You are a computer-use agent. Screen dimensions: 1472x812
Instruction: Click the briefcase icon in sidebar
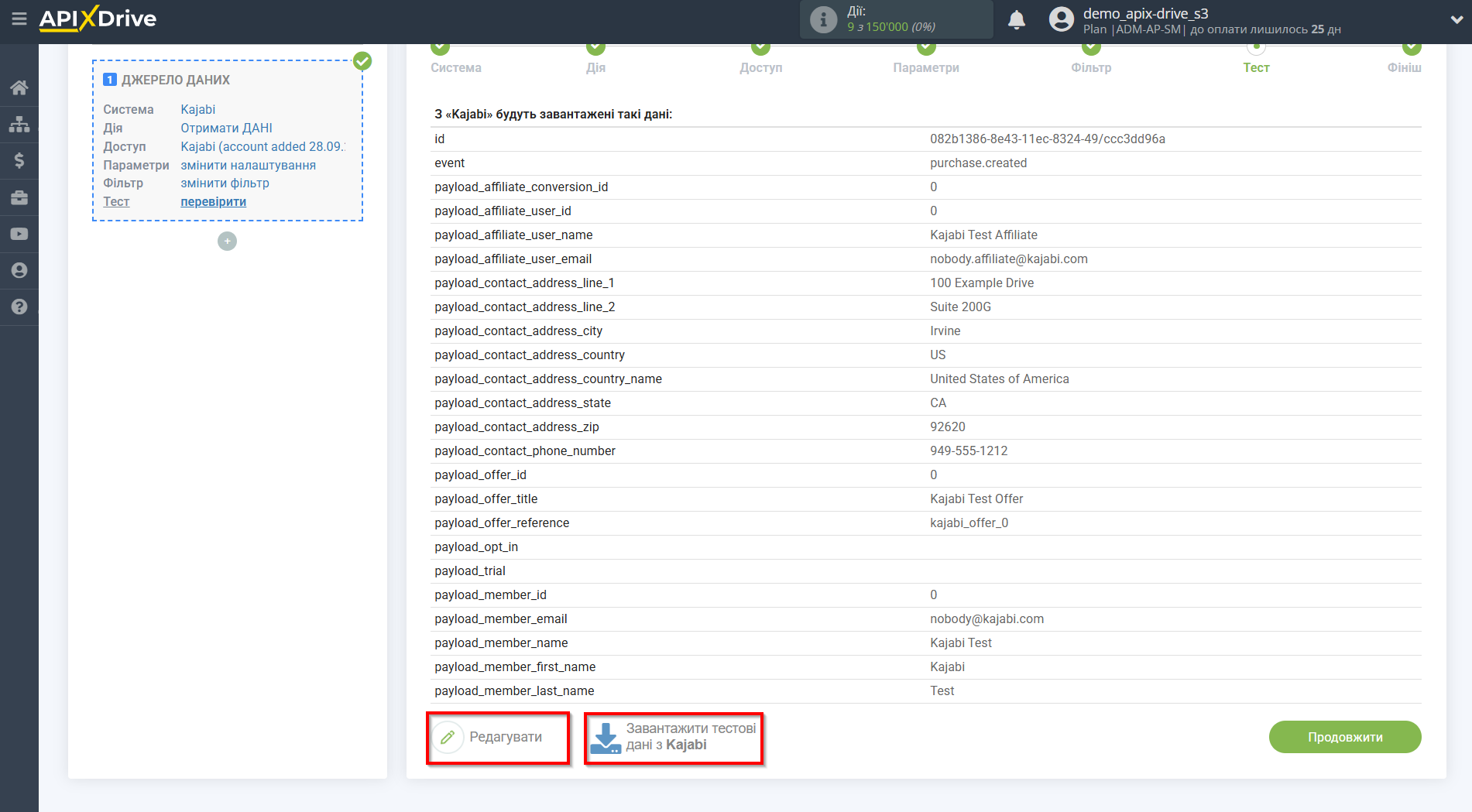click(19, 197)
